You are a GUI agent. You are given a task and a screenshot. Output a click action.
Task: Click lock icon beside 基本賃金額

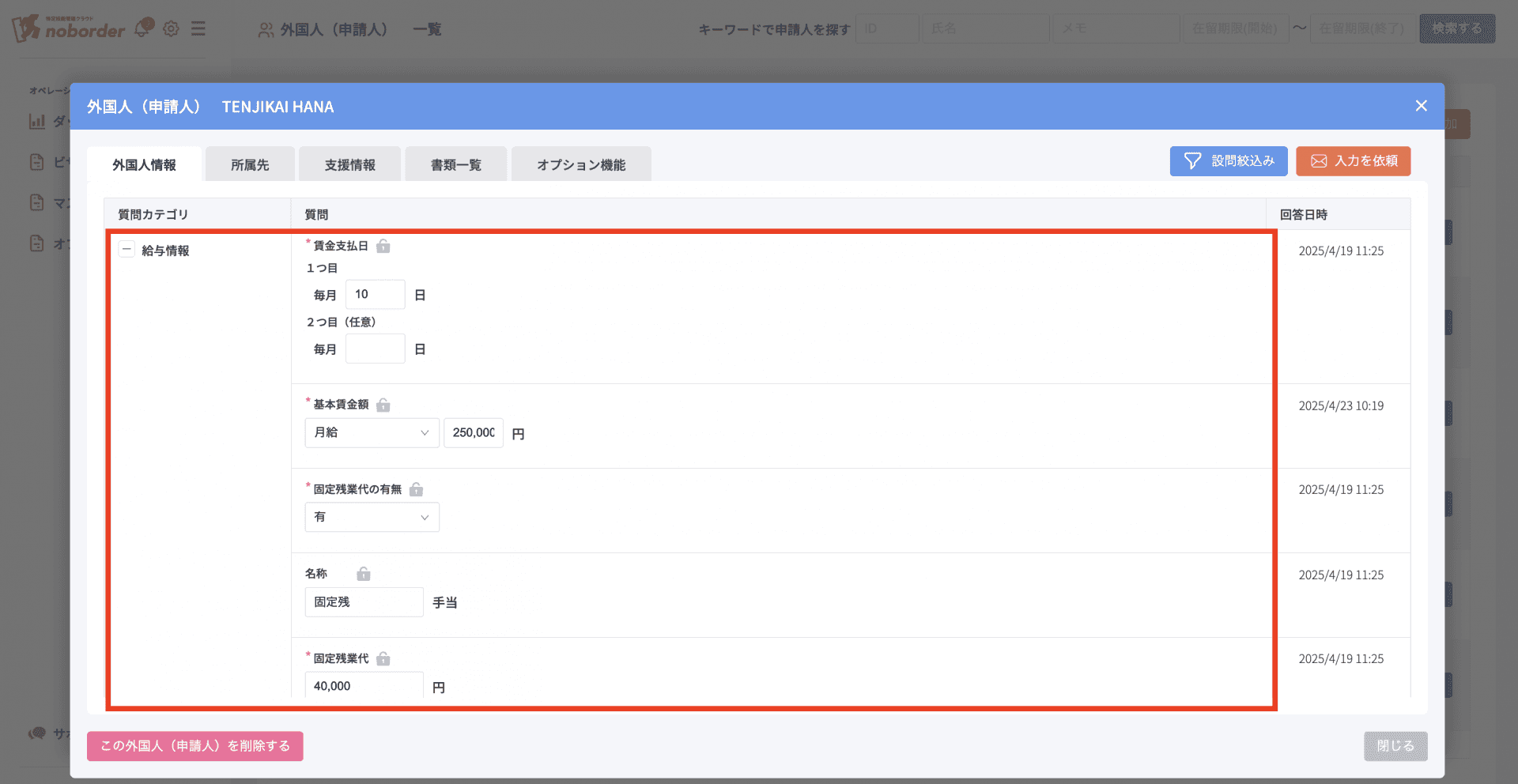pyautogui.click(x=383, y=405)
